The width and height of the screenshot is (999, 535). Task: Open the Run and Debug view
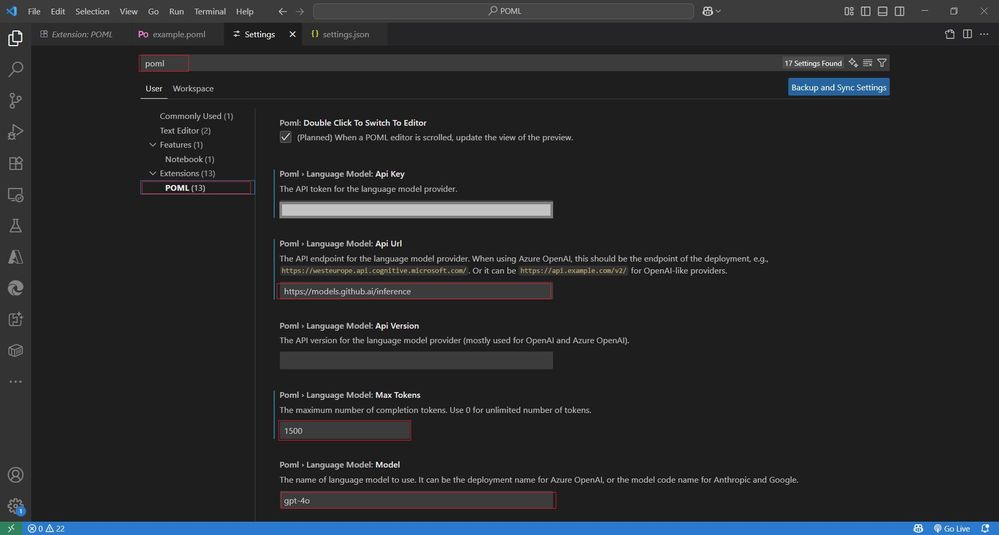[x=15, y=132]
